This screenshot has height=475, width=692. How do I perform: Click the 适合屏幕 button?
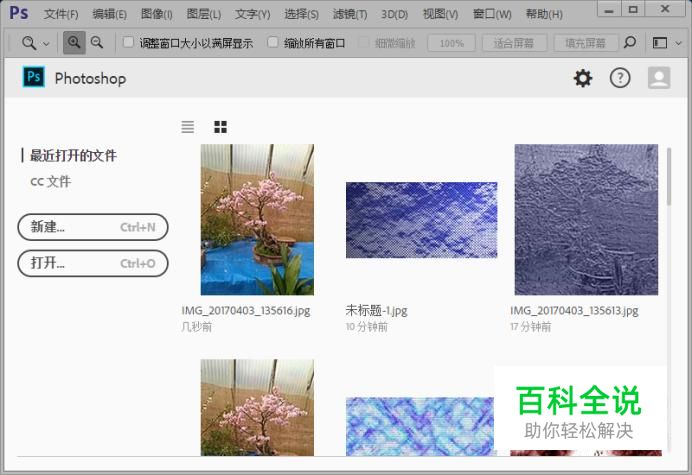coord(514,43)
